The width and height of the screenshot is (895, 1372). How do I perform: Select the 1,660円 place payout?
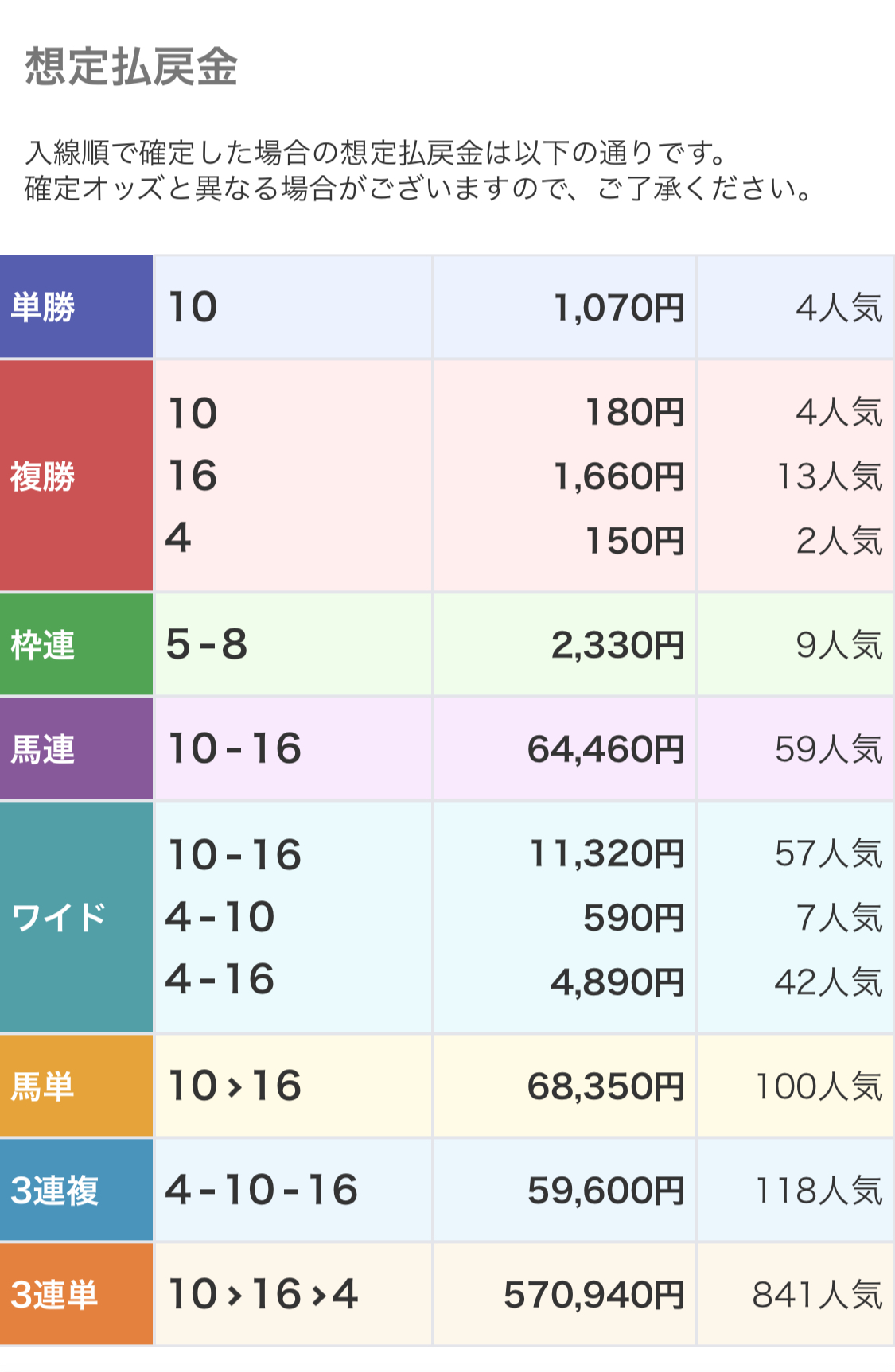pos(618,476)
